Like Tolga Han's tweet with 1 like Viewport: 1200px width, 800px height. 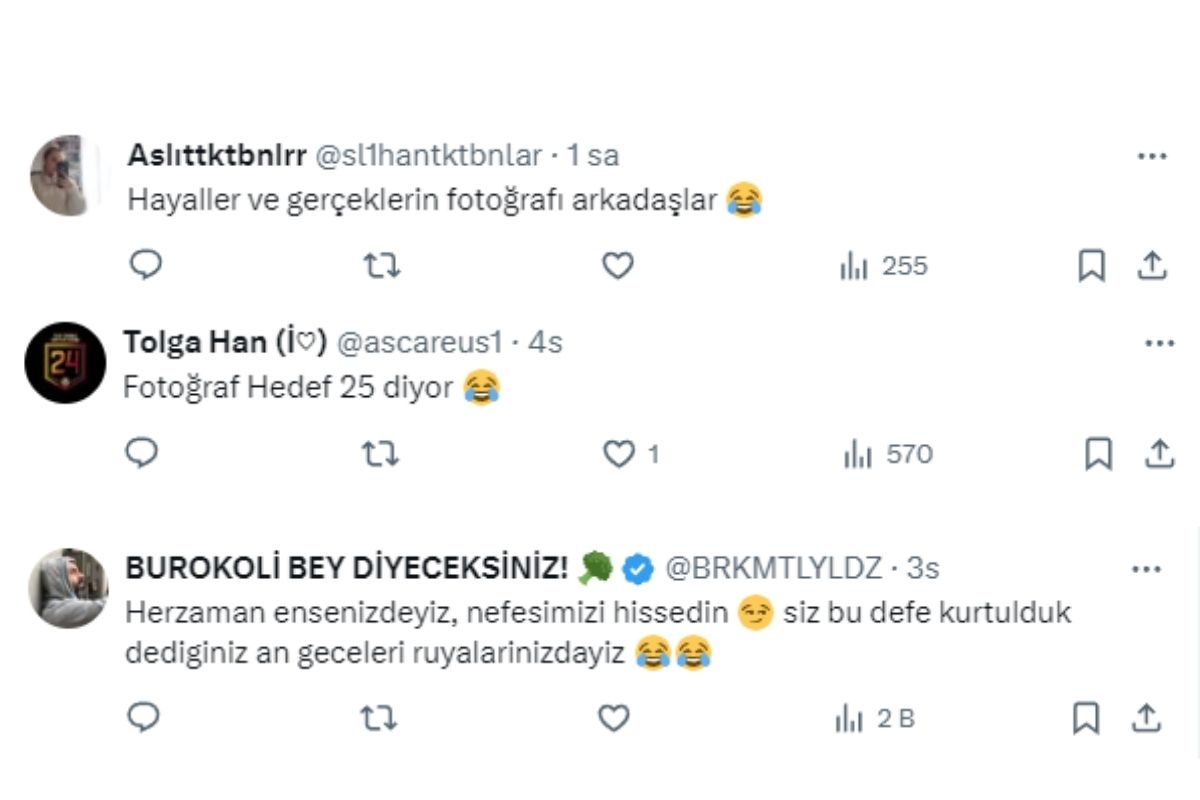pos(631,455)
